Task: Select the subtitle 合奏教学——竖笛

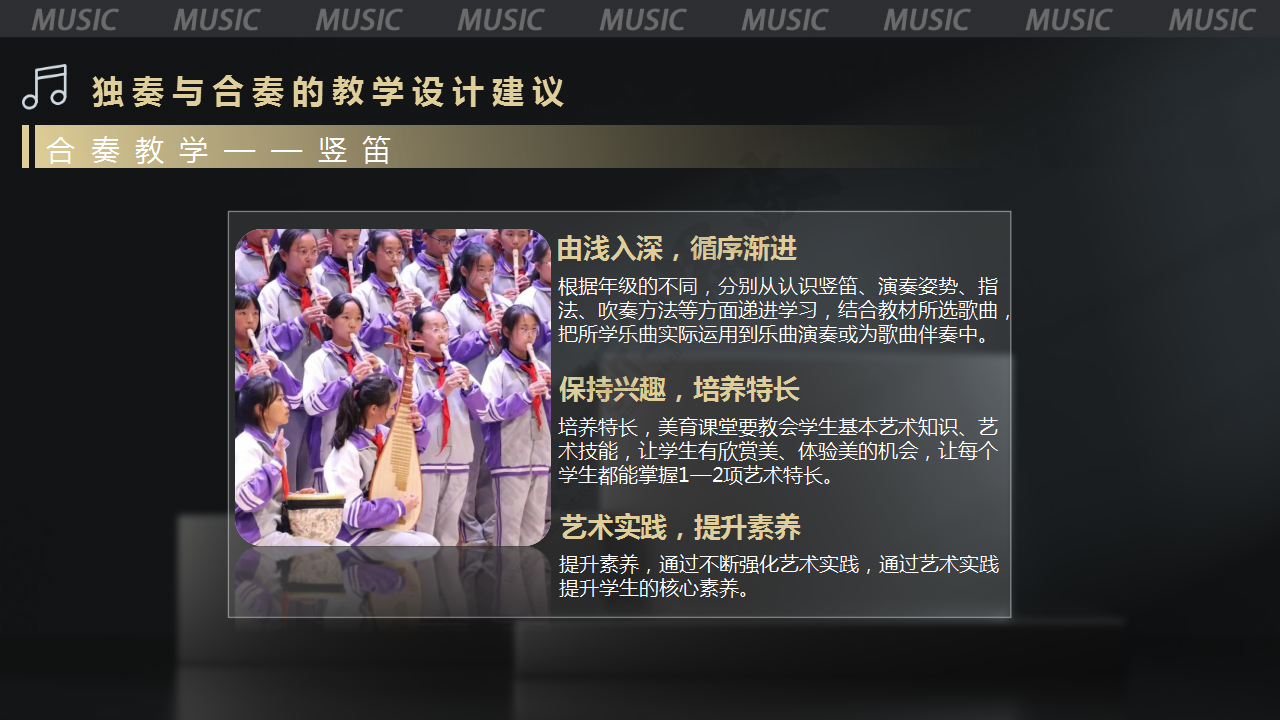Action: coord(218,150)
